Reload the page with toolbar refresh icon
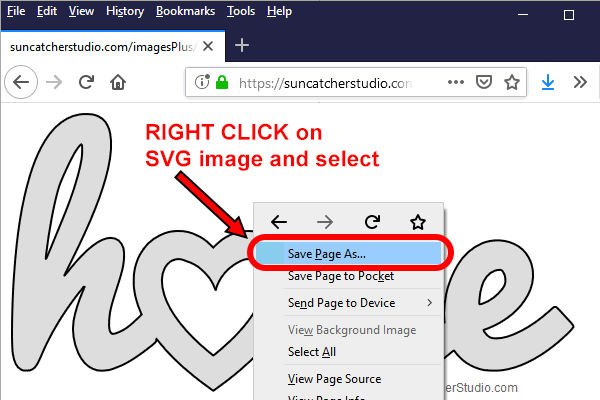The height and width of the screenshot is (400, 600). pyautogui.click(x=87, y=83)
